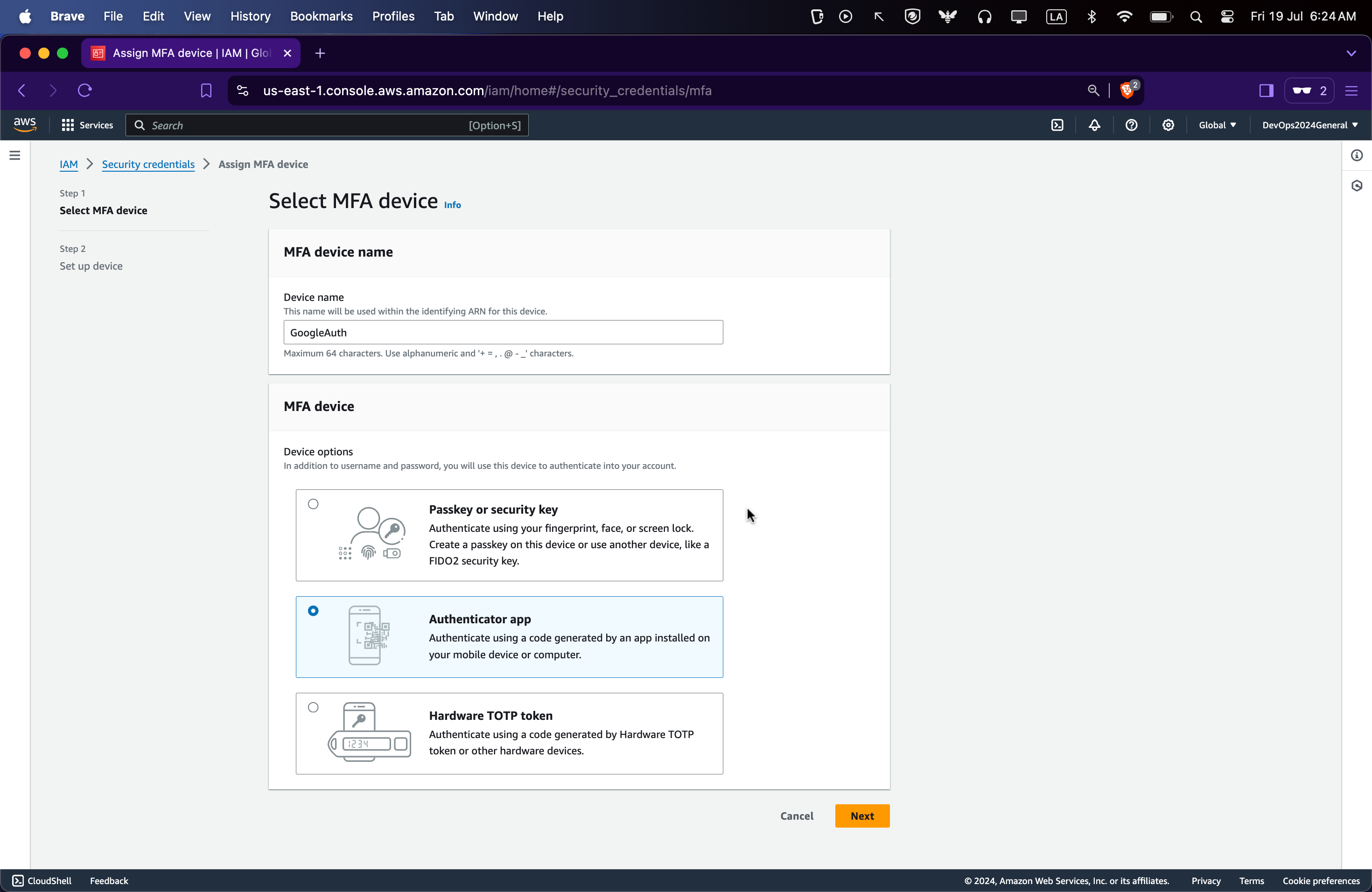Select the Authenticator app radio button

coord(313,611)
